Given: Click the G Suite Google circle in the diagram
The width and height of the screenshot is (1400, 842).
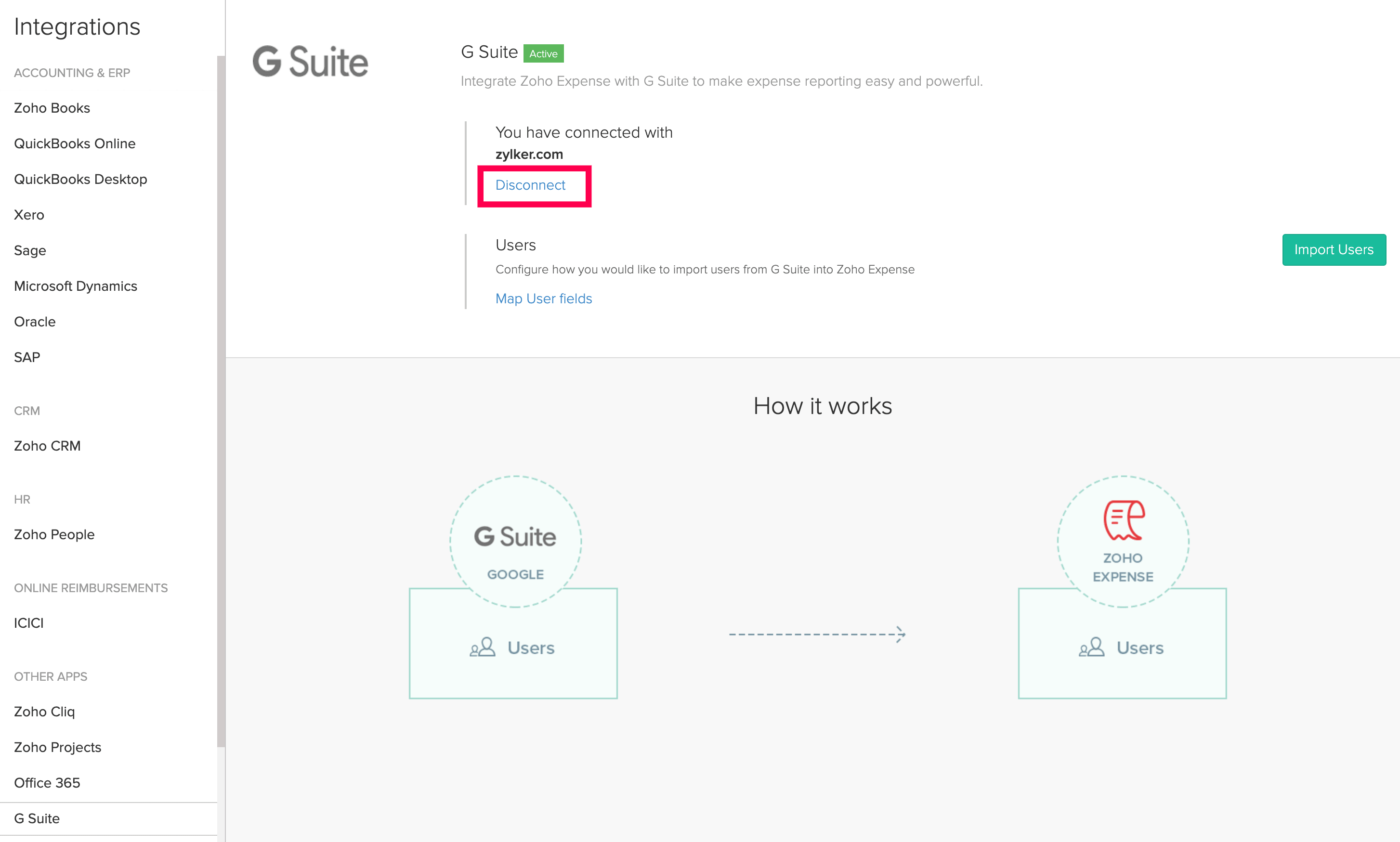Looking at the screenshot, I should point(515,541).
